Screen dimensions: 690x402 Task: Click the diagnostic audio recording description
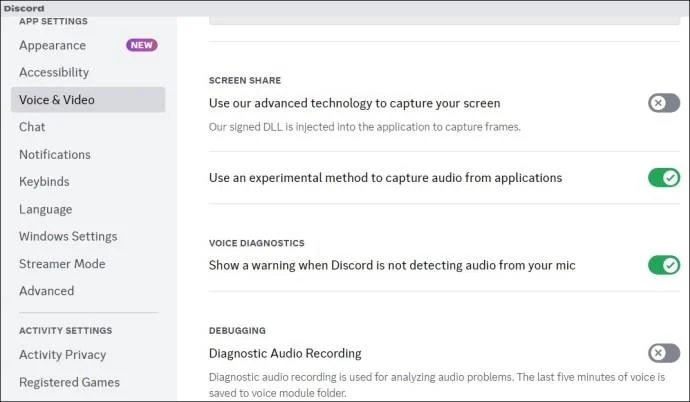[437, 385]
